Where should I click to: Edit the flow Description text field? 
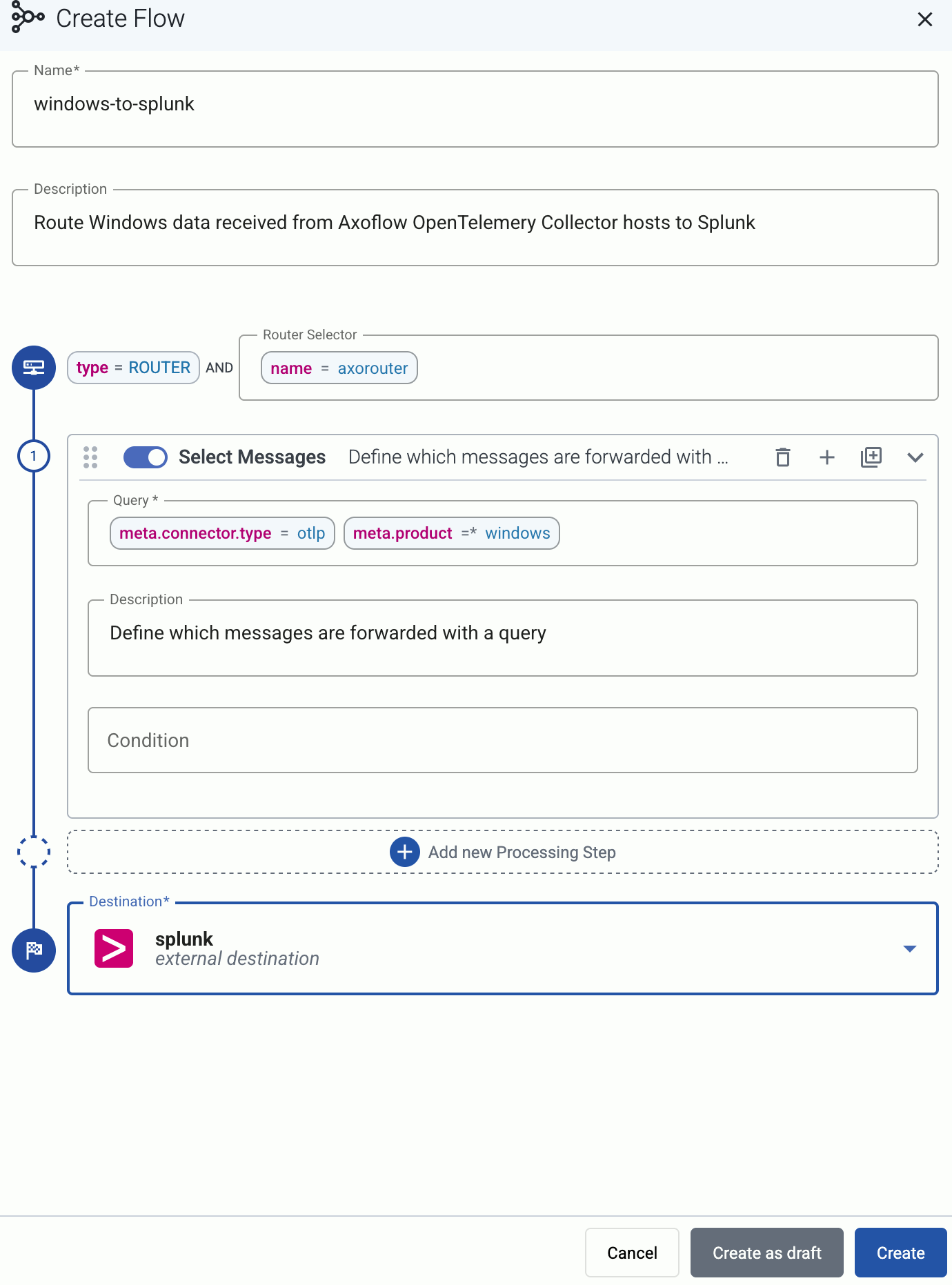pyautogui.click(x=475, y=228)
